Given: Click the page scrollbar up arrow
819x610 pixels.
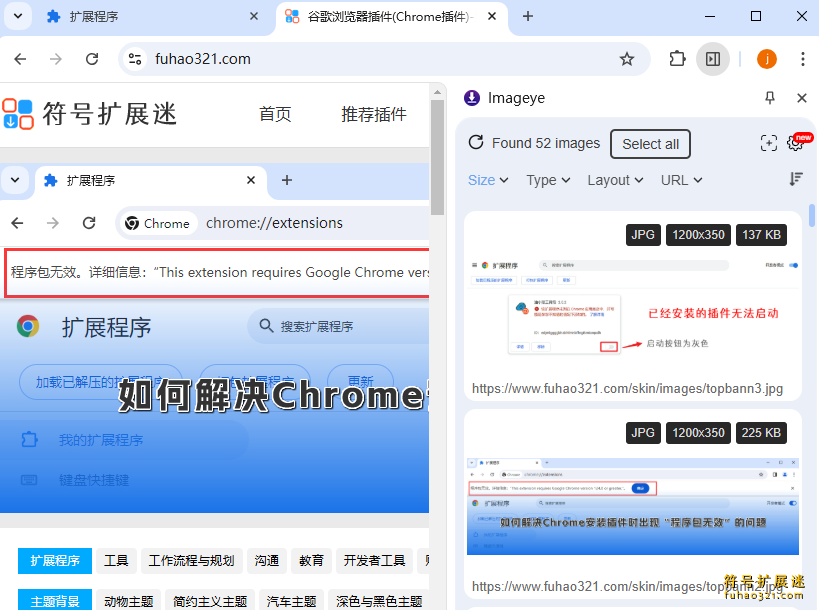Looking at the screenshot, I should pyautogui.click(x=437, y=92).
